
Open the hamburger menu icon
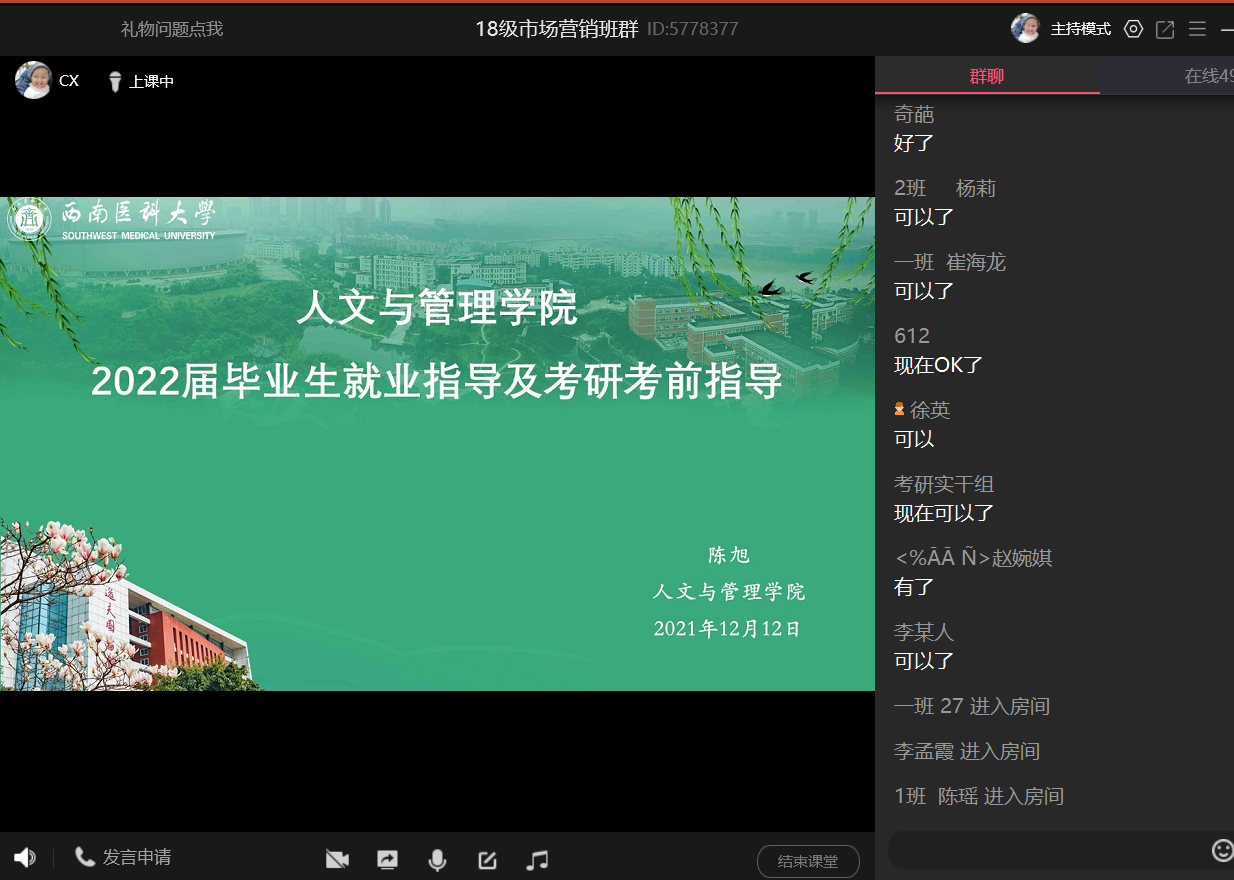point(1197,29)
